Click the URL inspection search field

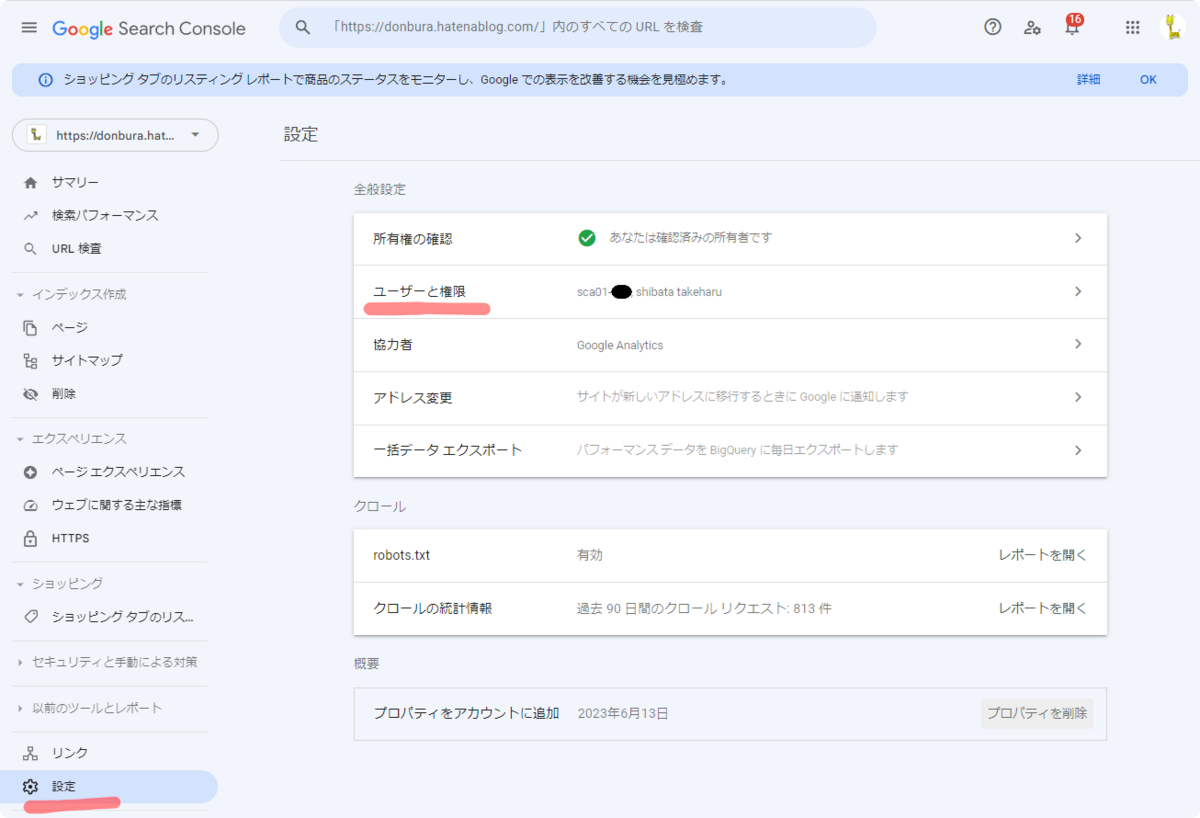click(x=578, y=27)
